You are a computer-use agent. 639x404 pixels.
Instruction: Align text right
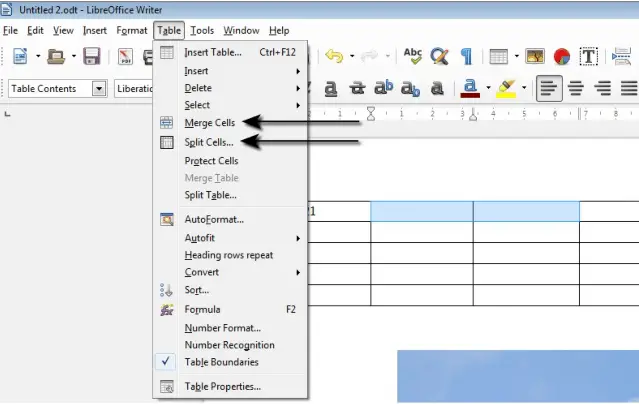pos(602,88)
